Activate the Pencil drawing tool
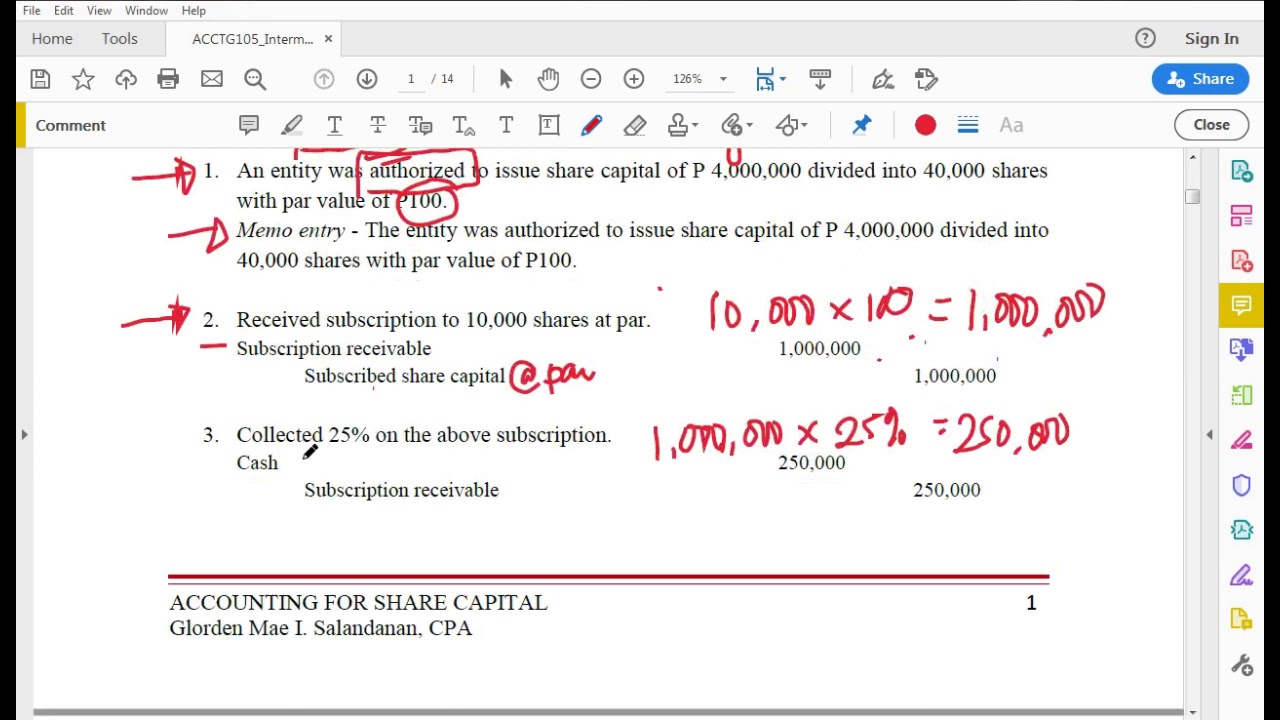1280x720 pixels. coord(591,125)
